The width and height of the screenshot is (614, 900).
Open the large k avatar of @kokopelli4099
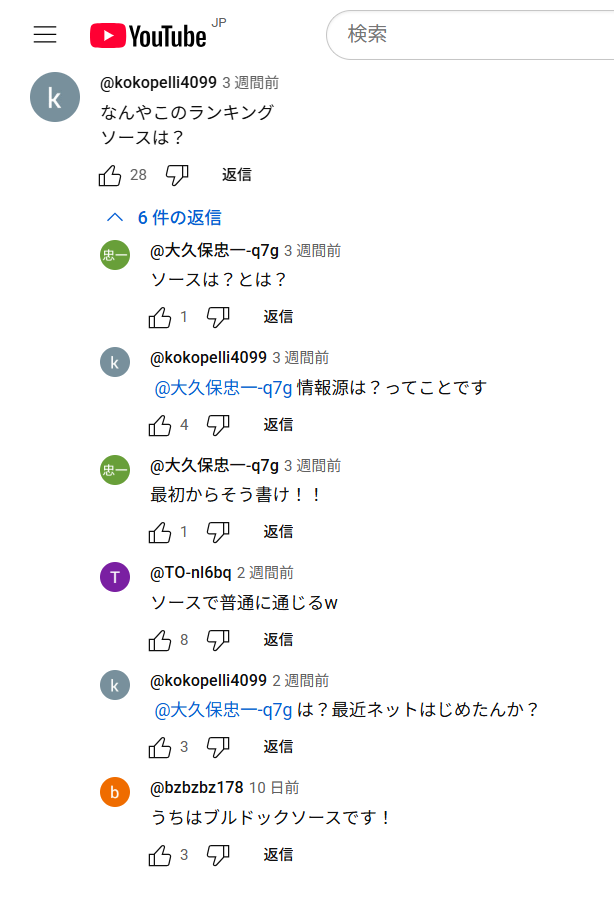coord(54,97)
